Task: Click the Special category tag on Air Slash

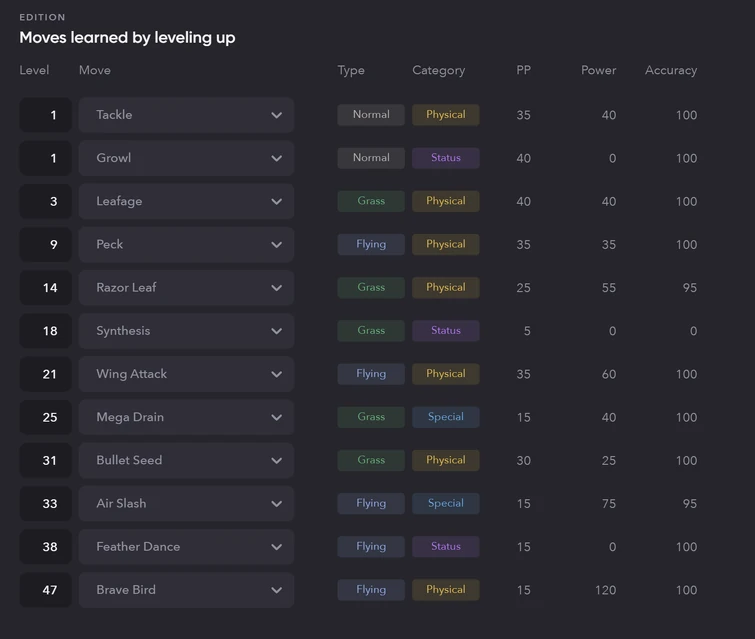Action: tap(445, 504)
